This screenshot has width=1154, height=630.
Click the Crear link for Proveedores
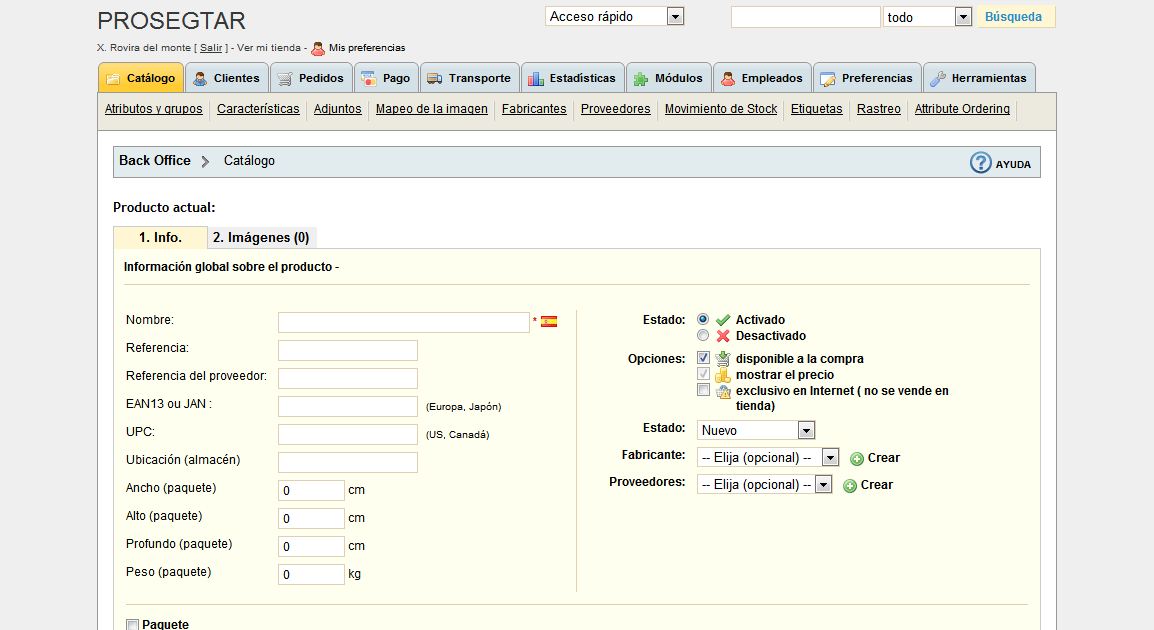[x=877, y=485]
